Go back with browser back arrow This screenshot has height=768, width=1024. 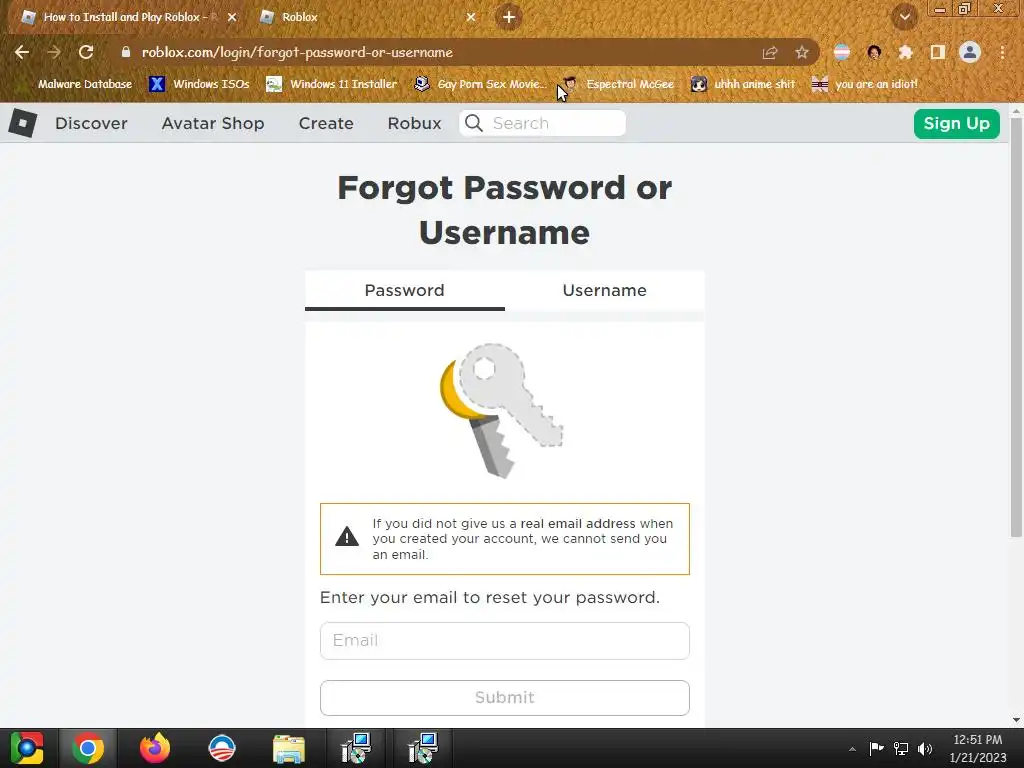point(22,52)
